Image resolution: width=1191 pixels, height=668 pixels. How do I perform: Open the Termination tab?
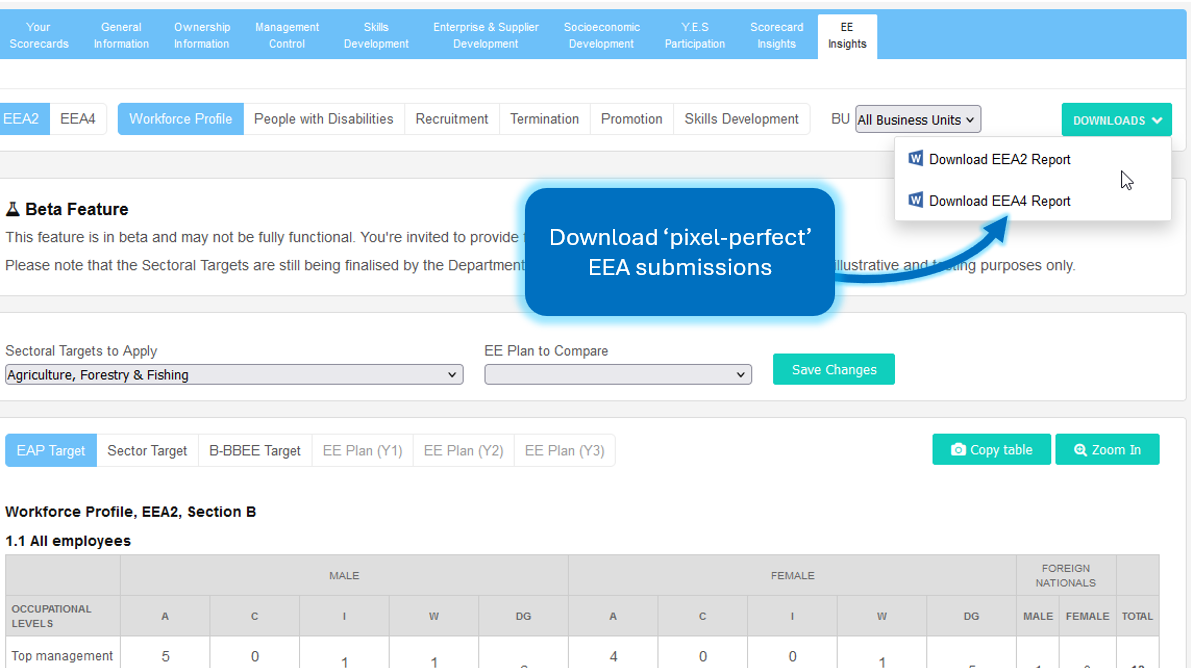[x=545, y=119]
